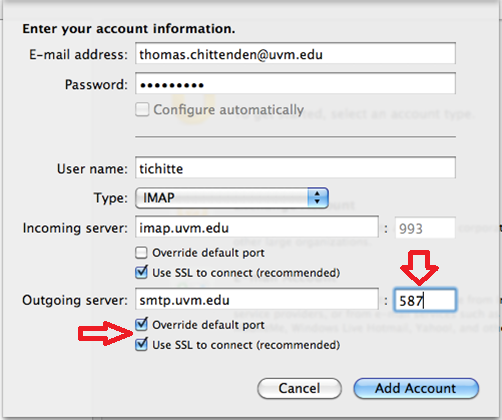Click the 'Incoming server:' label text

click(75, 228)
